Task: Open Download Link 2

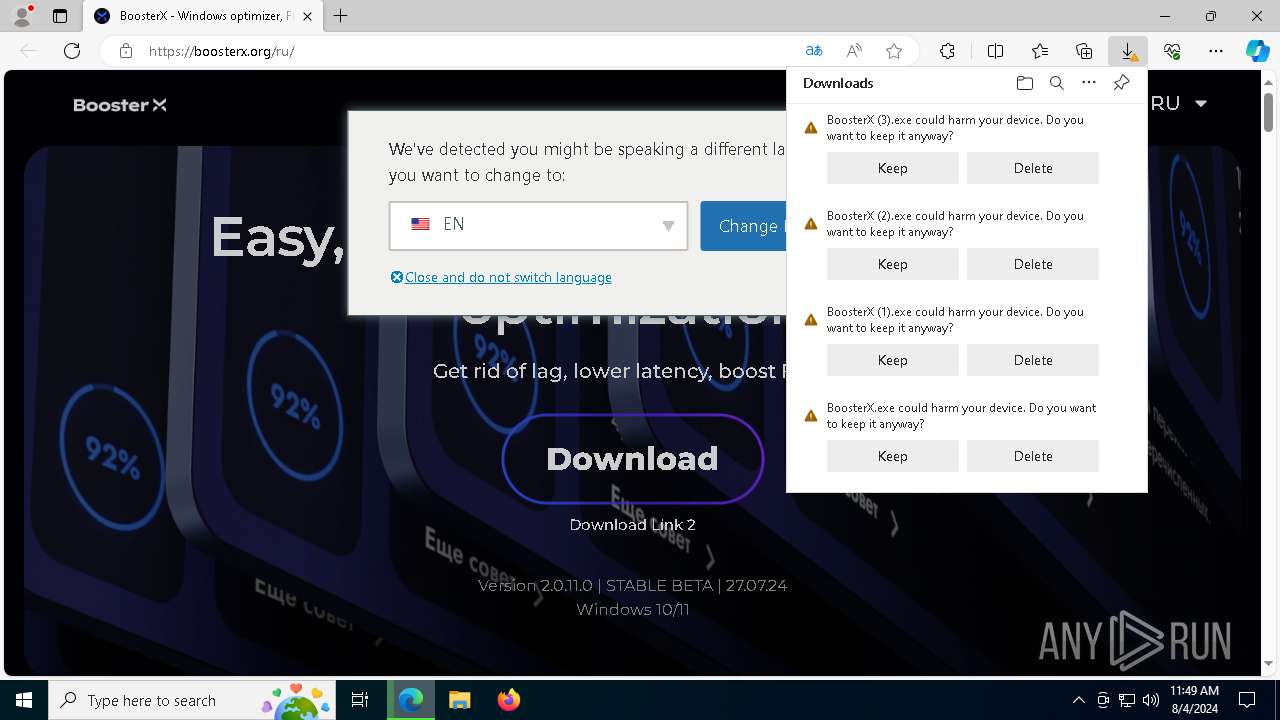Action: [632, 524]
